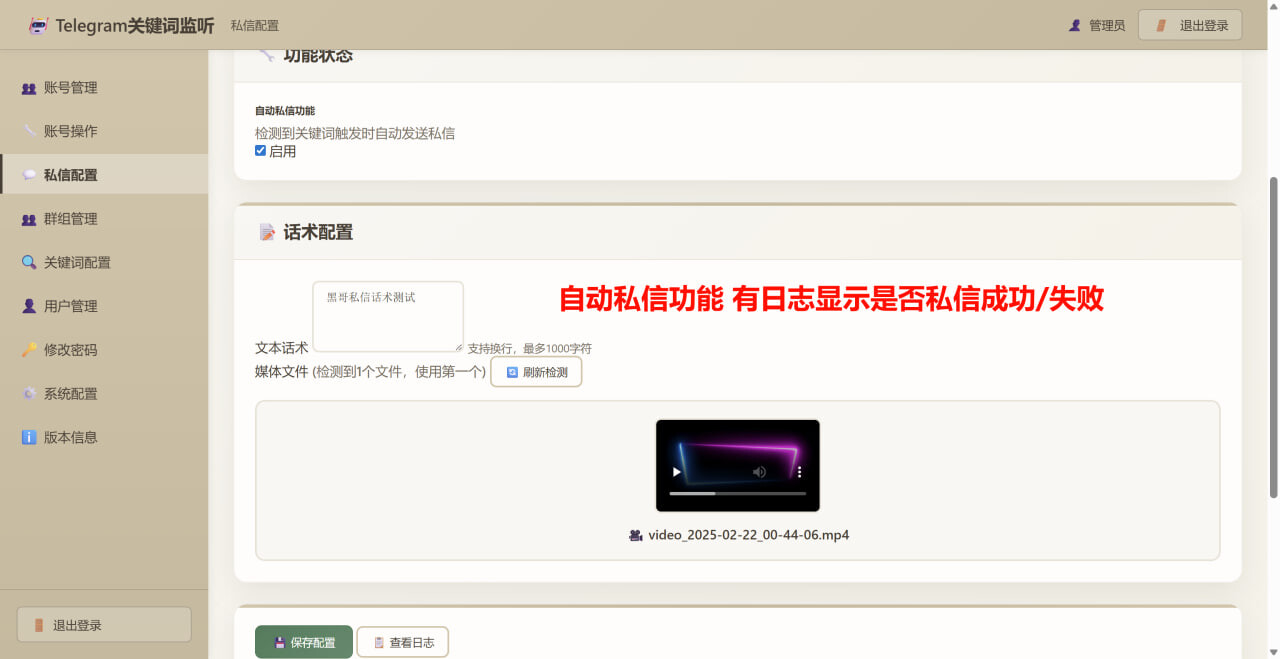
Task: Click the door icon in sidebar 退出登录
Action: [x=39, y=625]
